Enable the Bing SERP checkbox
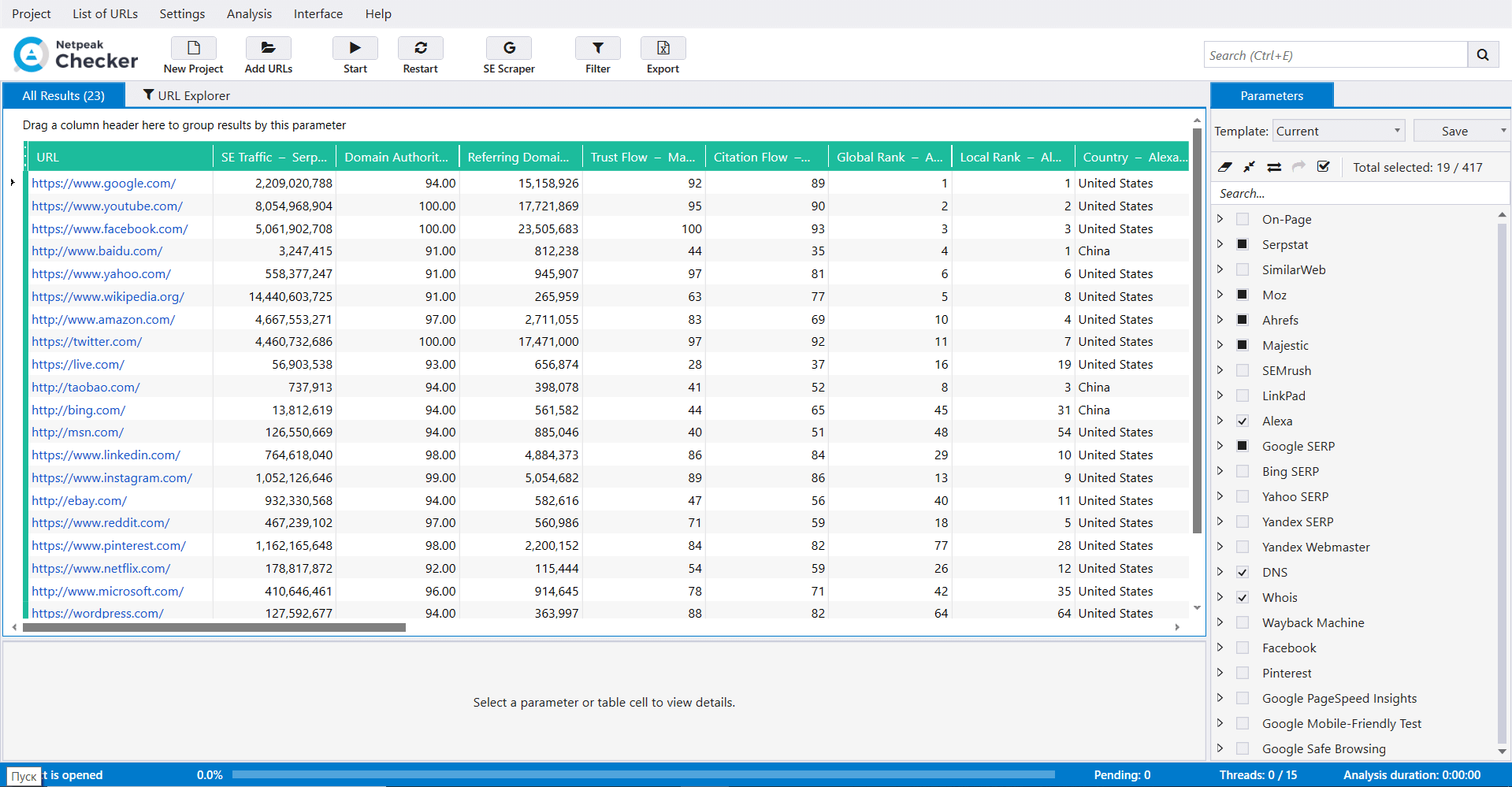This screenshot has height=787, width=1512. [x=1243, y=471]
